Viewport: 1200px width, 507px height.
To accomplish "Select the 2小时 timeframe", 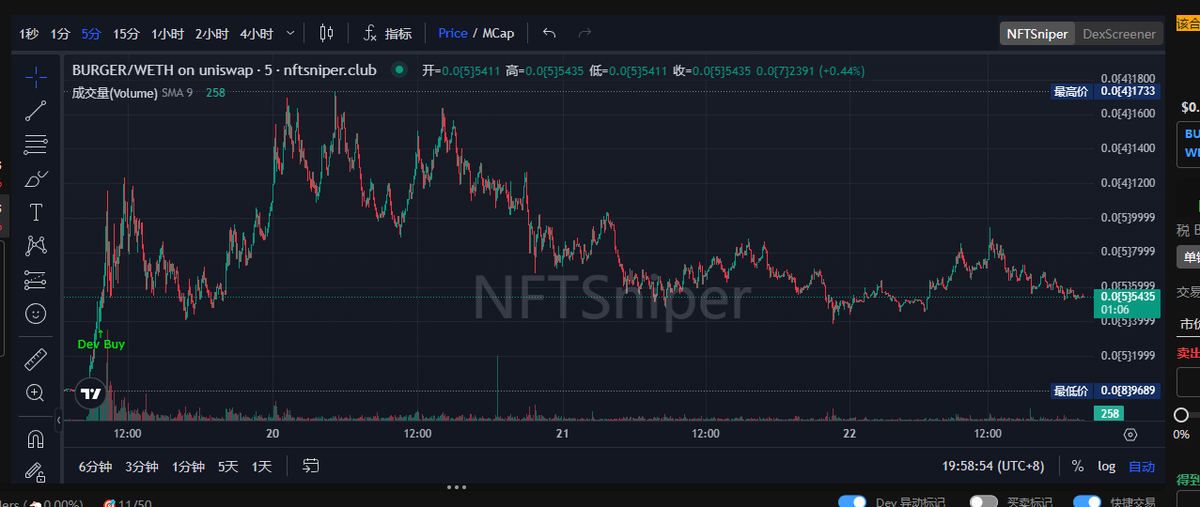I will [211, 34].
